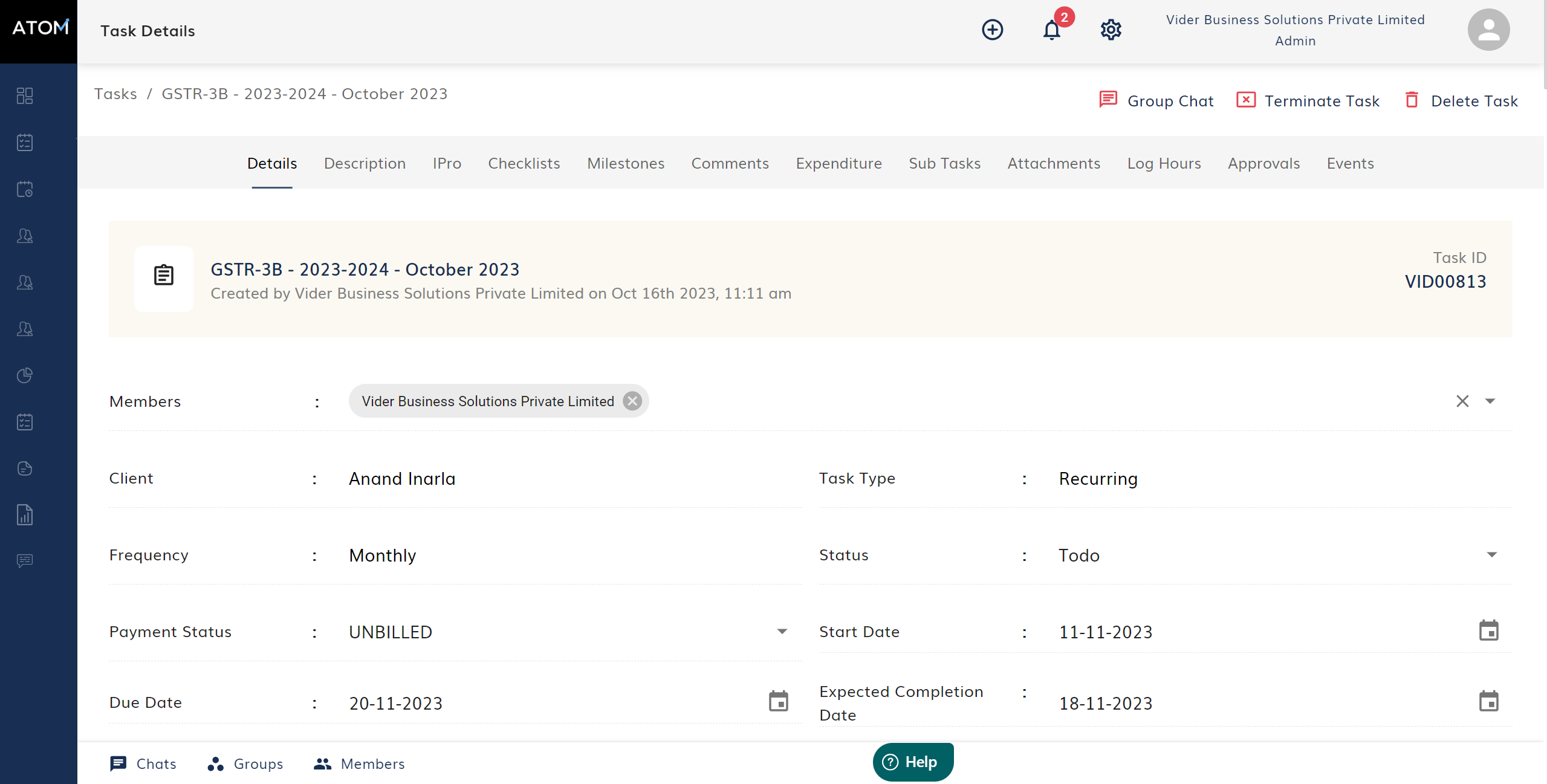Click the user avatar profile icon
Image resolution: width=1547 pixels, height=784 pixels.
(1488, 30)
